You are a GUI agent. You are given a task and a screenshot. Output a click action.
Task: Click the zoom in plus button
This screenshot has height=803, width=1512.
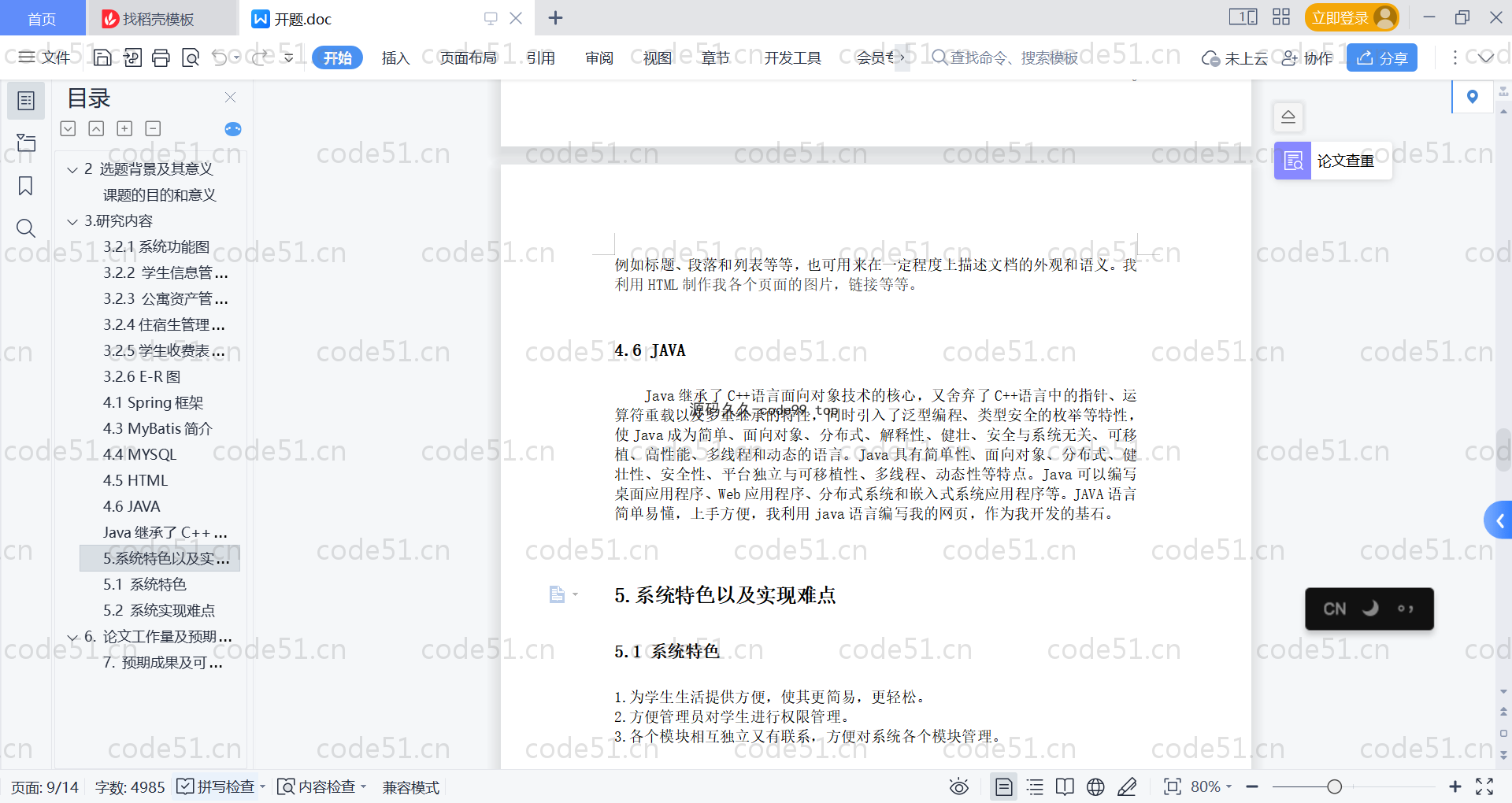click(x=1455, y=786)
